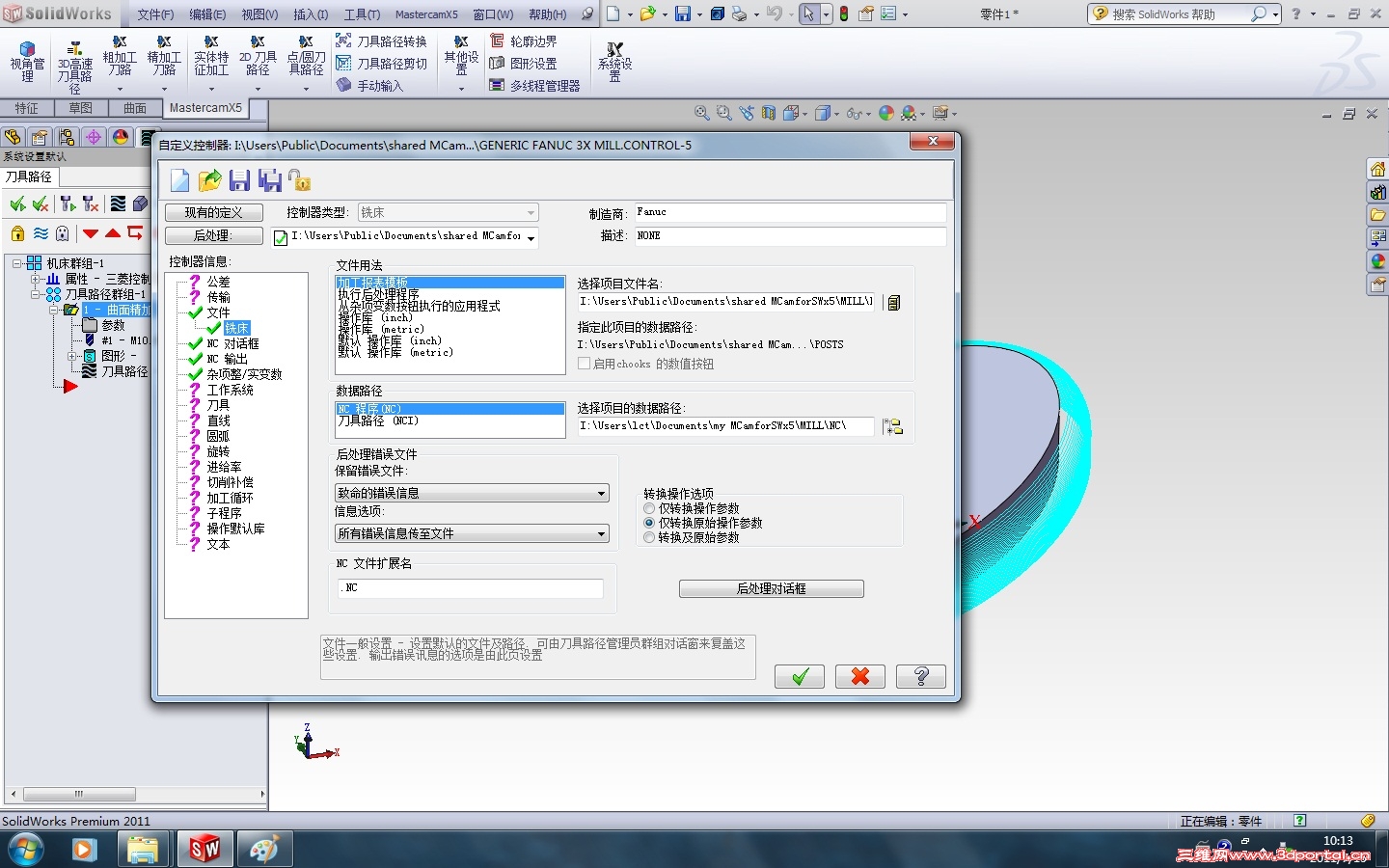Screen dimensions: 1389x868
Task: Click SolidWorks taskbar icon
Action: [204, 849]
